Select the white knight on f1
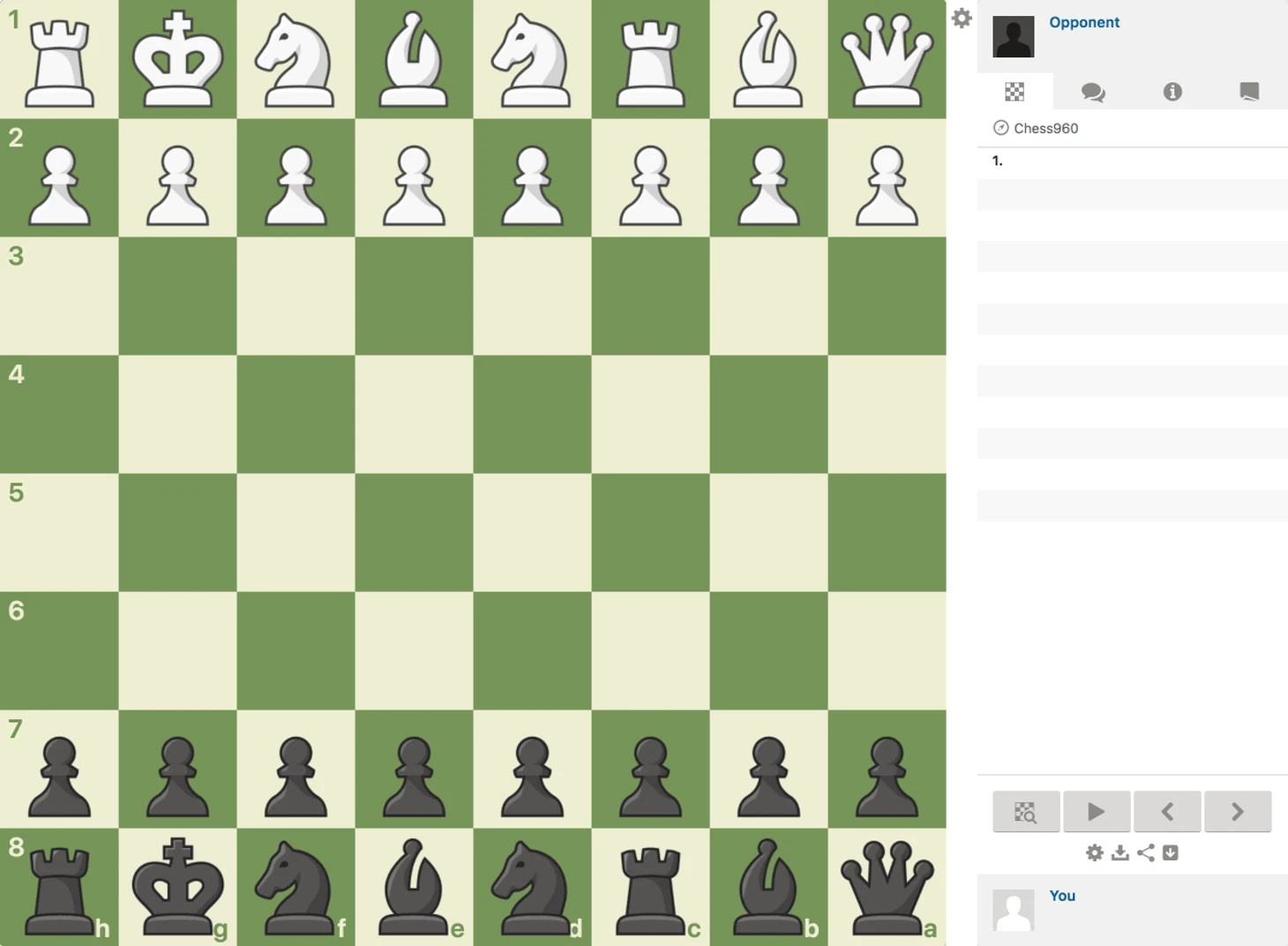 click(296, 59)
